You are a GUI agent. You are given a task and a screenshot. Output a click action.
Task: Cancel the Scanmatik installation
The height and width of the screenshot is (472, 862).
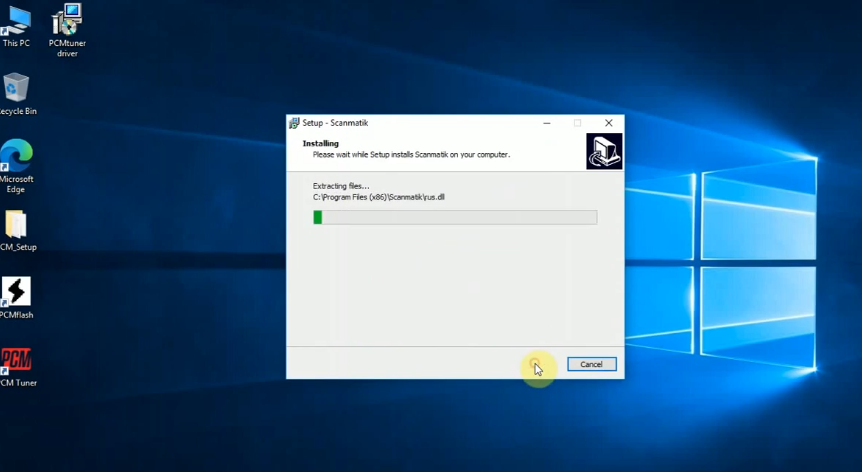coord(592,364)
